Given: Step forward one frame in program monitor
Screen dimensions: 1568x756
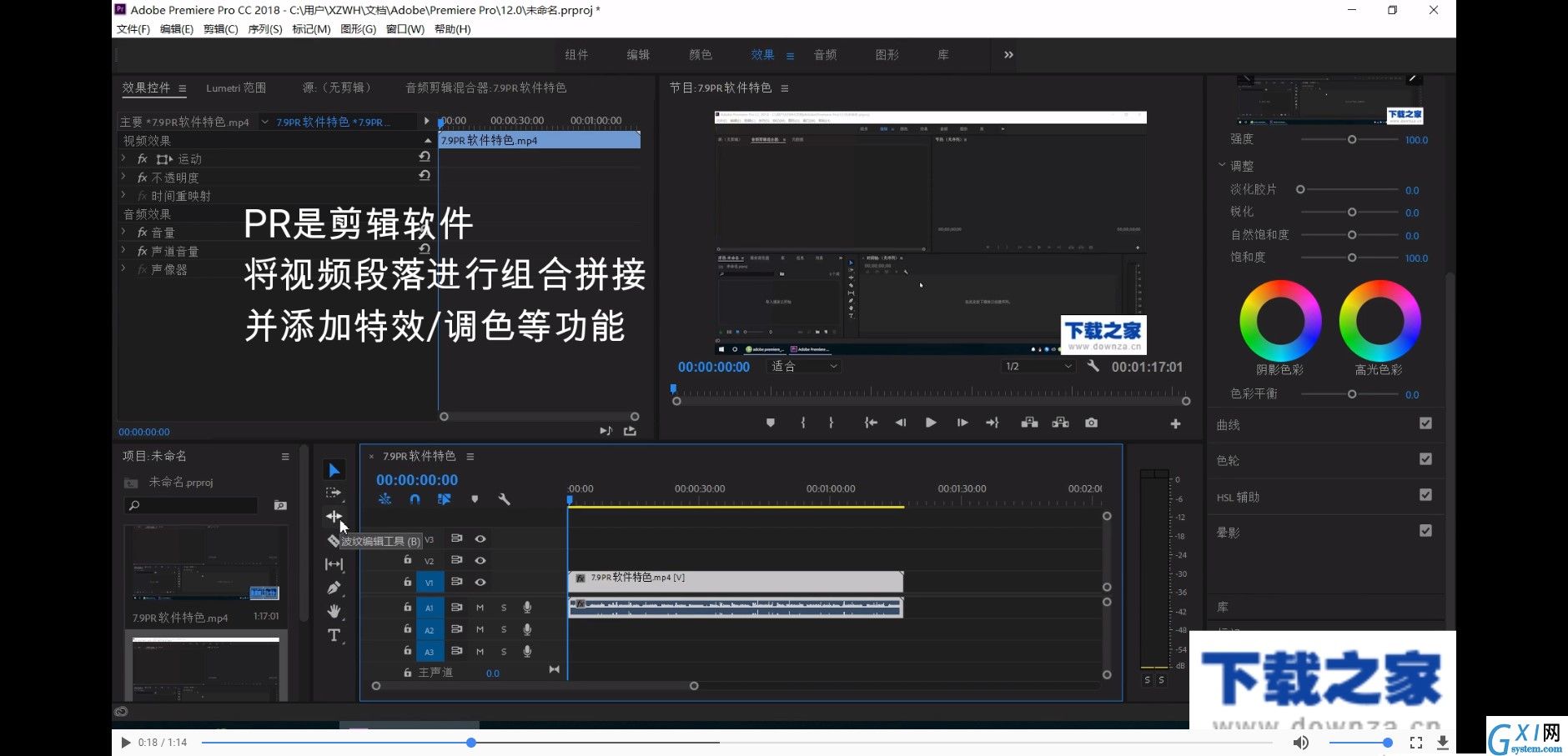Looking at the screenshot, I should point(962,423).
